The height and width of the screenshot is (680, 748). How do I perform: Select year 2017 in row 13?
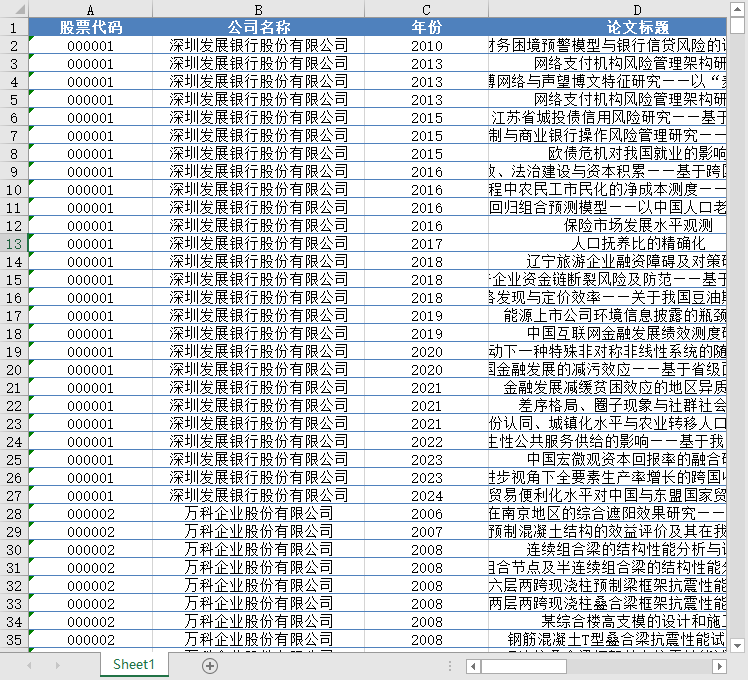point(426,244)
